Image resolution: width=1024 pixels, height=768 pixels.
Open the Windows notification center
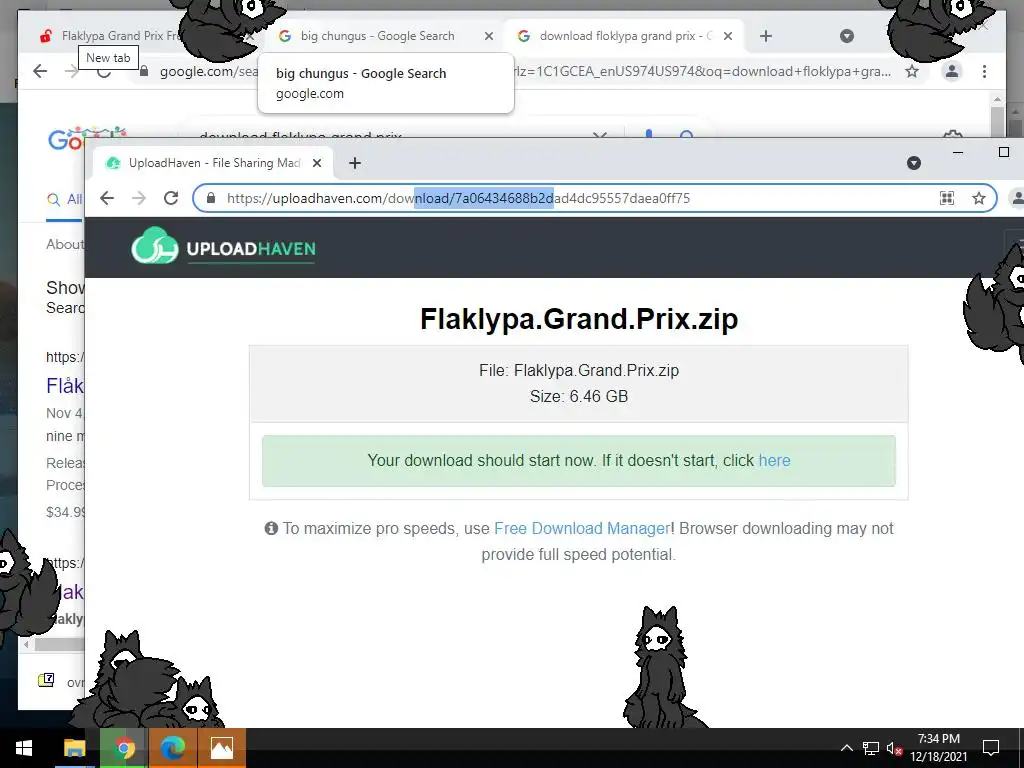(991, 748)
